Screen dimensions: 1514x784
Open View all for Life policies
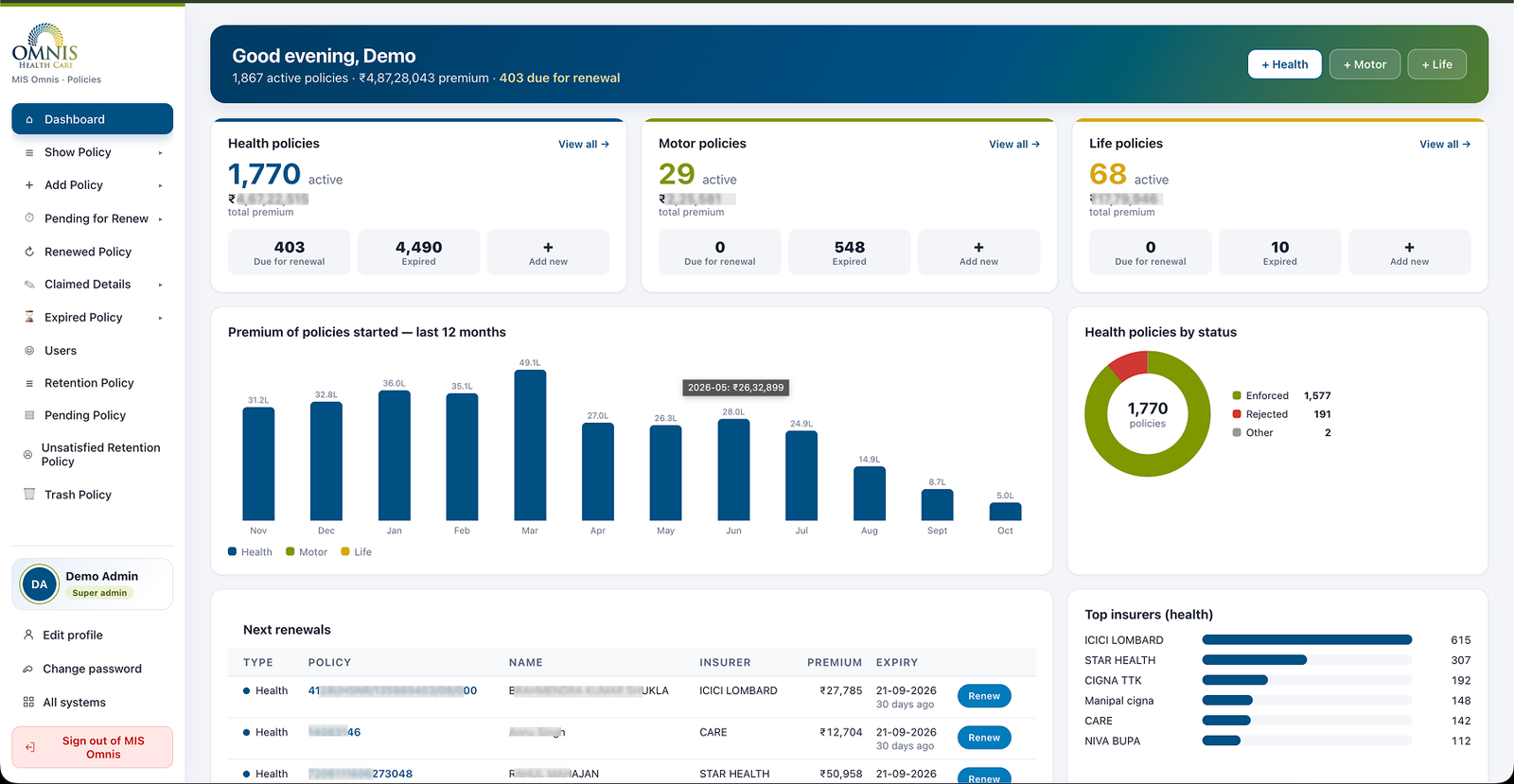[x=1445, y=145]
